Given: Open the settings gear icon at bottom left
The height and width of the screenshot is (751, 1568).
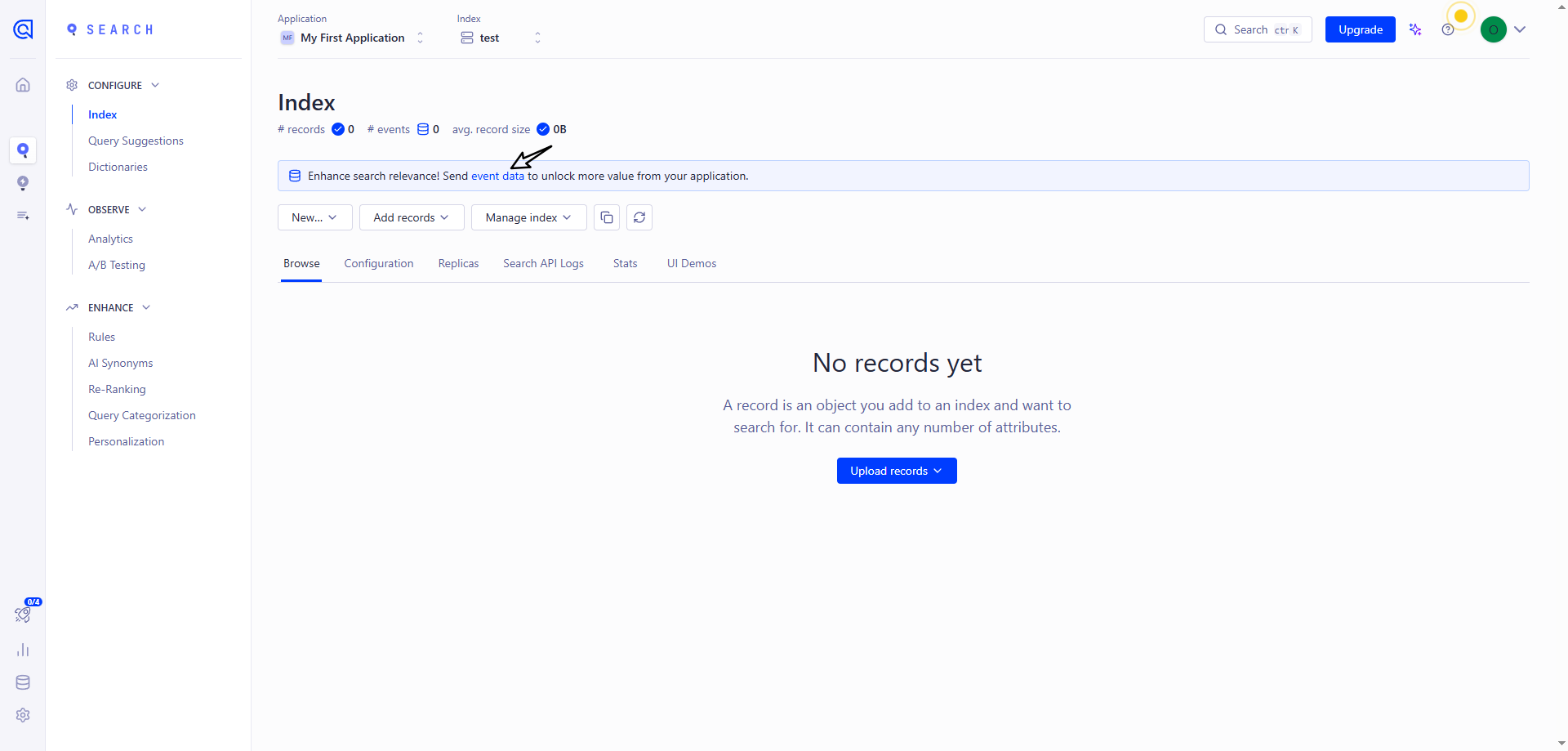Looking at the screenshot, I should (23, 715).
